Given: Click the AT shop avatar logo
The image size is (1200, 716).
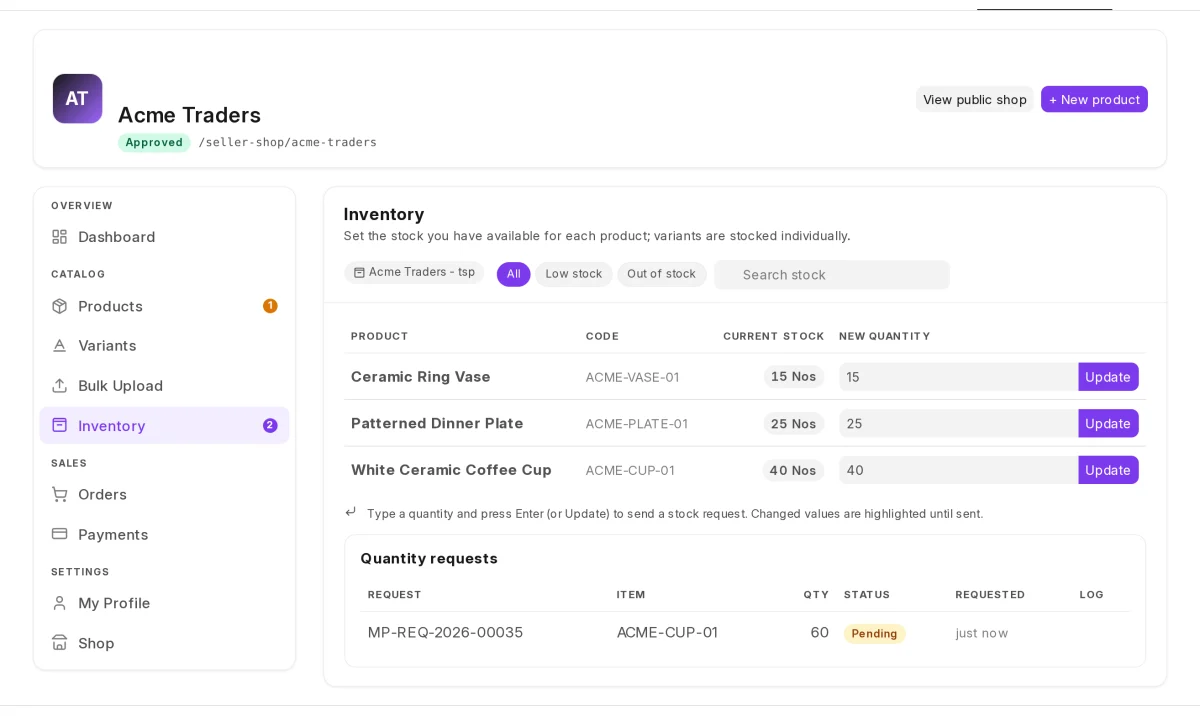Looking at the screenshot, I should (x=77, y=98).
